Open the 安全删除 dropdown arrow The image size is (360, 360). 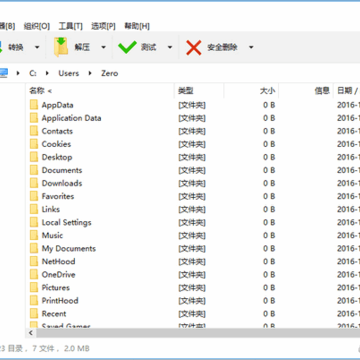pyautogui.click(x=251, y=47)
